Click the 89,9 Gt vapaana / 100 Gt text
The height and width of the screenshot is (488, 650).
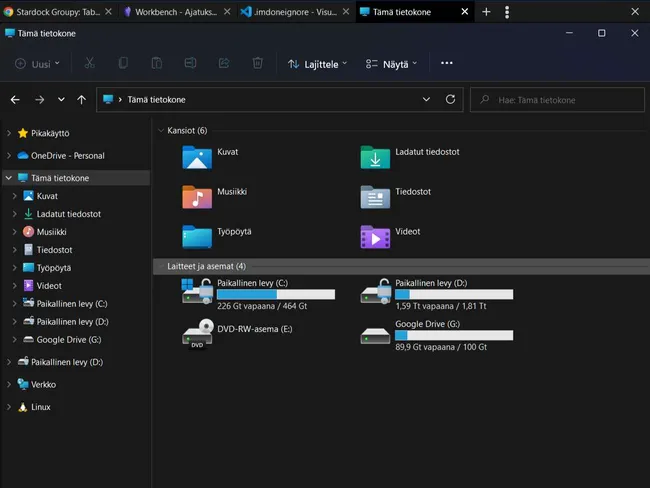(x=441, y=347)
